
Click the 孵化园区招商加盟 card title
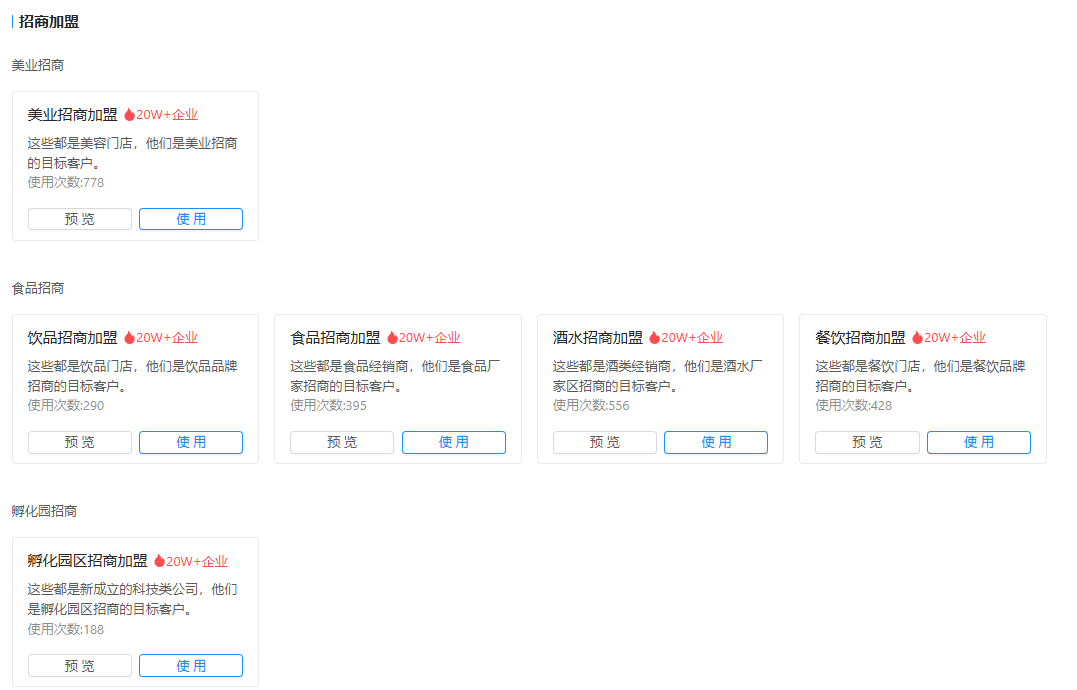pyautogui.click(x=88, y=561)
